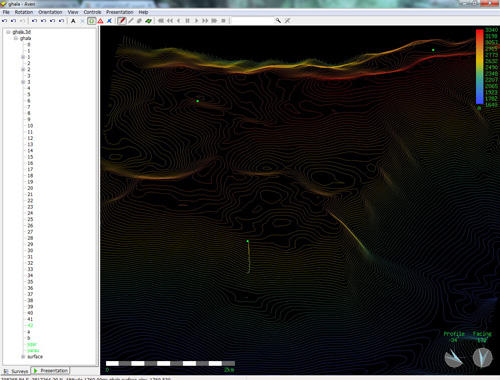
Task: Expand the surface tree node
Action: coord(23,357)
